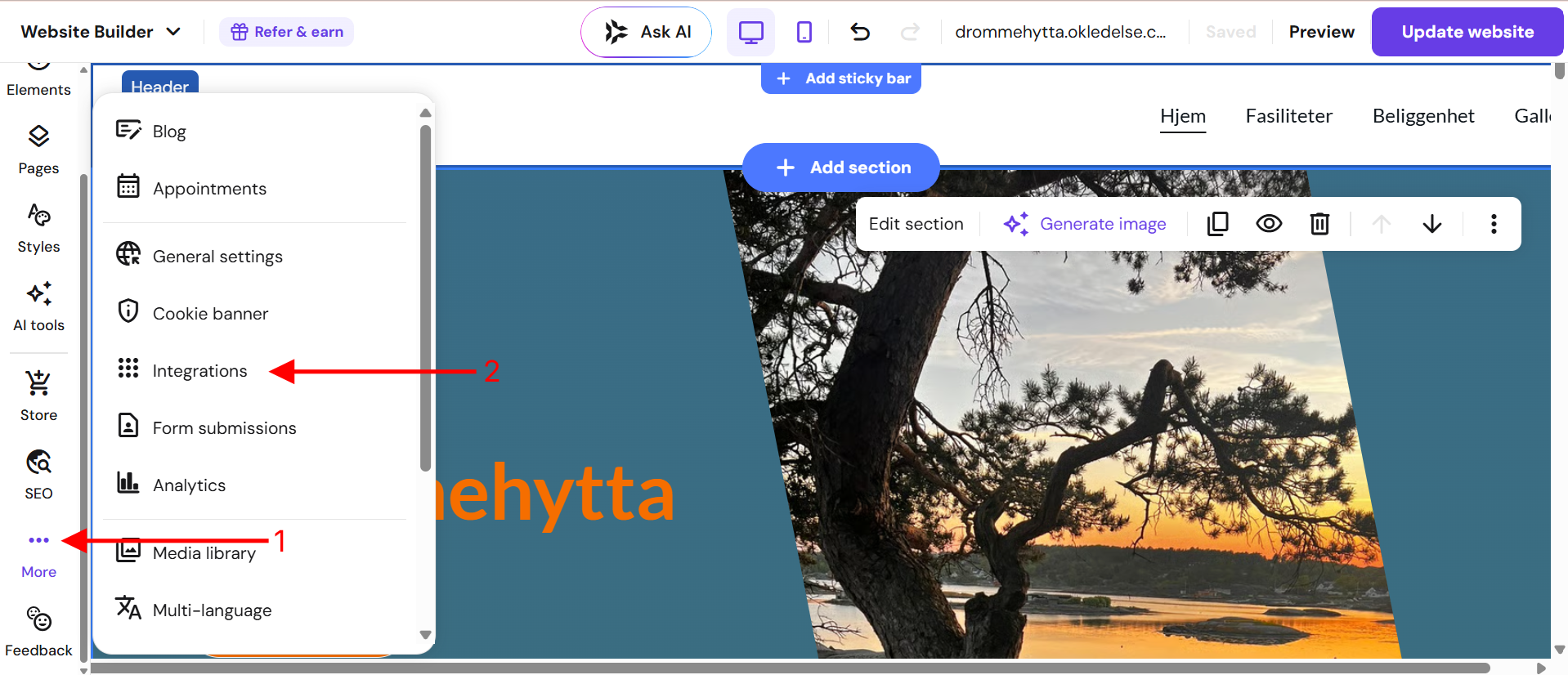Click the Add section button
This screenshot has width=1568, height=675.
841,168
